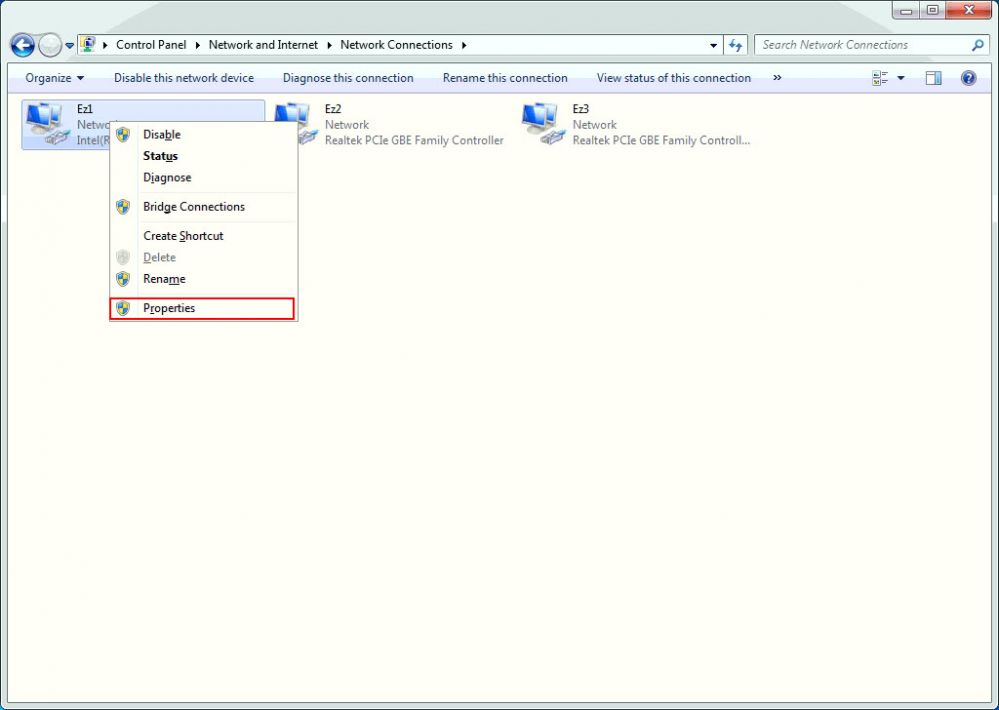This screenshot has width=999, height=710.
Task: Click the Change your view icon
Action: click(882, 77)
